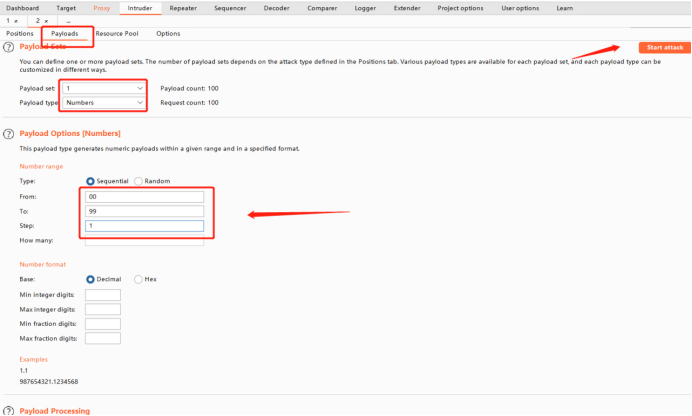
Task: Open the Payload type dropdown
Action: point(104,103)
